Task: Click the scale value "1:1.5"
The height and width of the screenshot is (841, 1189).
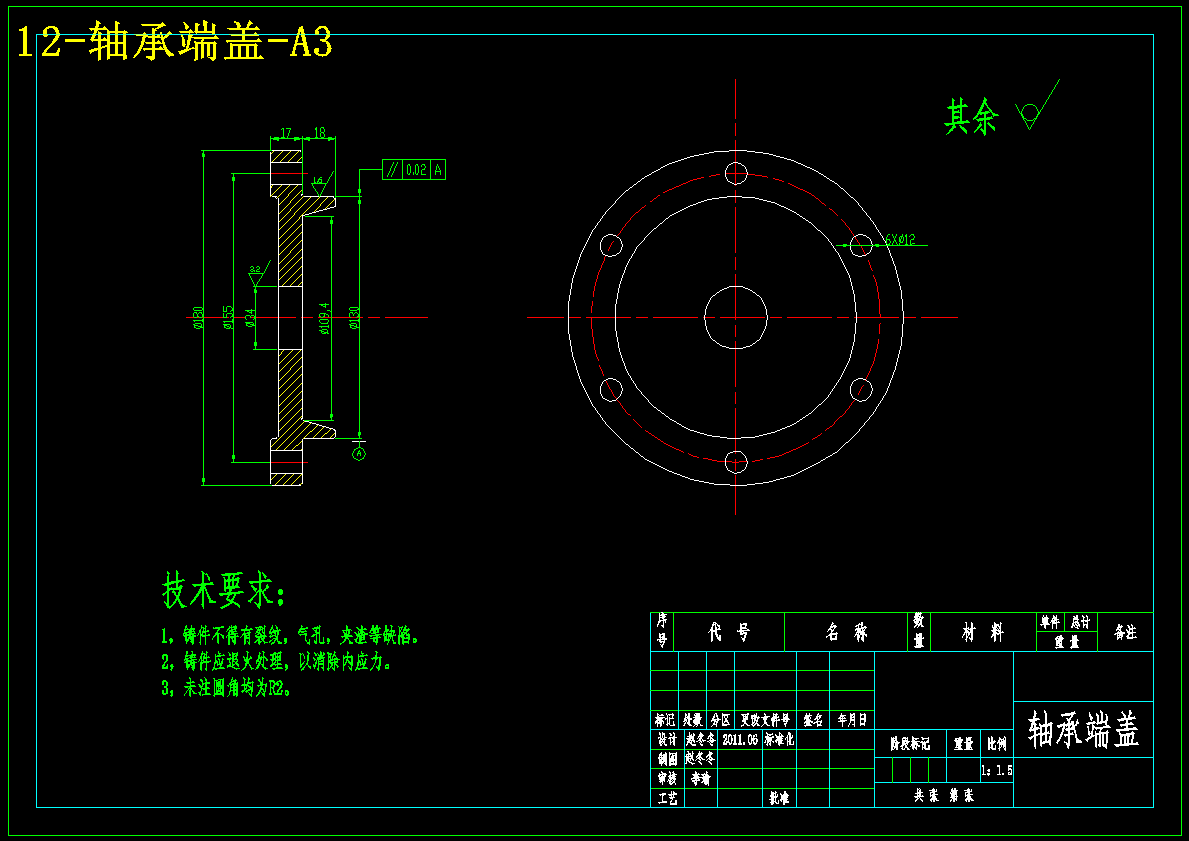Action: pos(996,770)
